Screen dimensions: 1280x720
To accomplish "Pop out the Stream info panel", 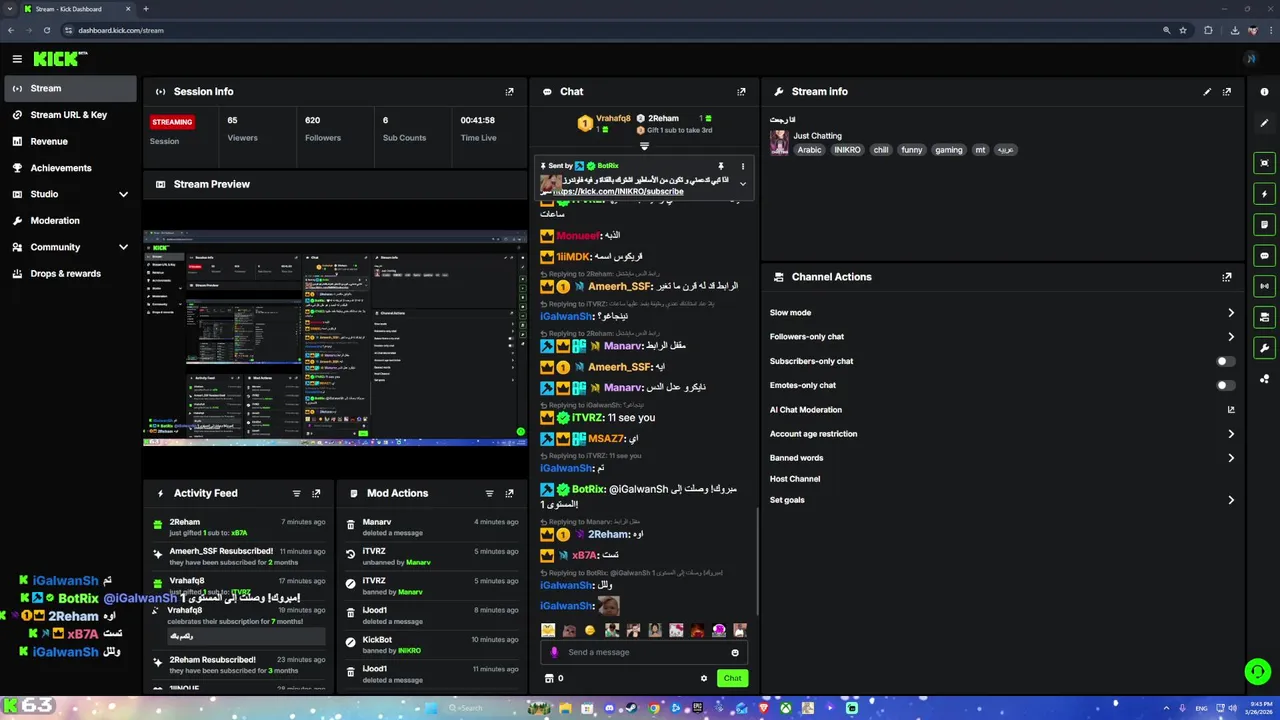I will pos(1227,91).
